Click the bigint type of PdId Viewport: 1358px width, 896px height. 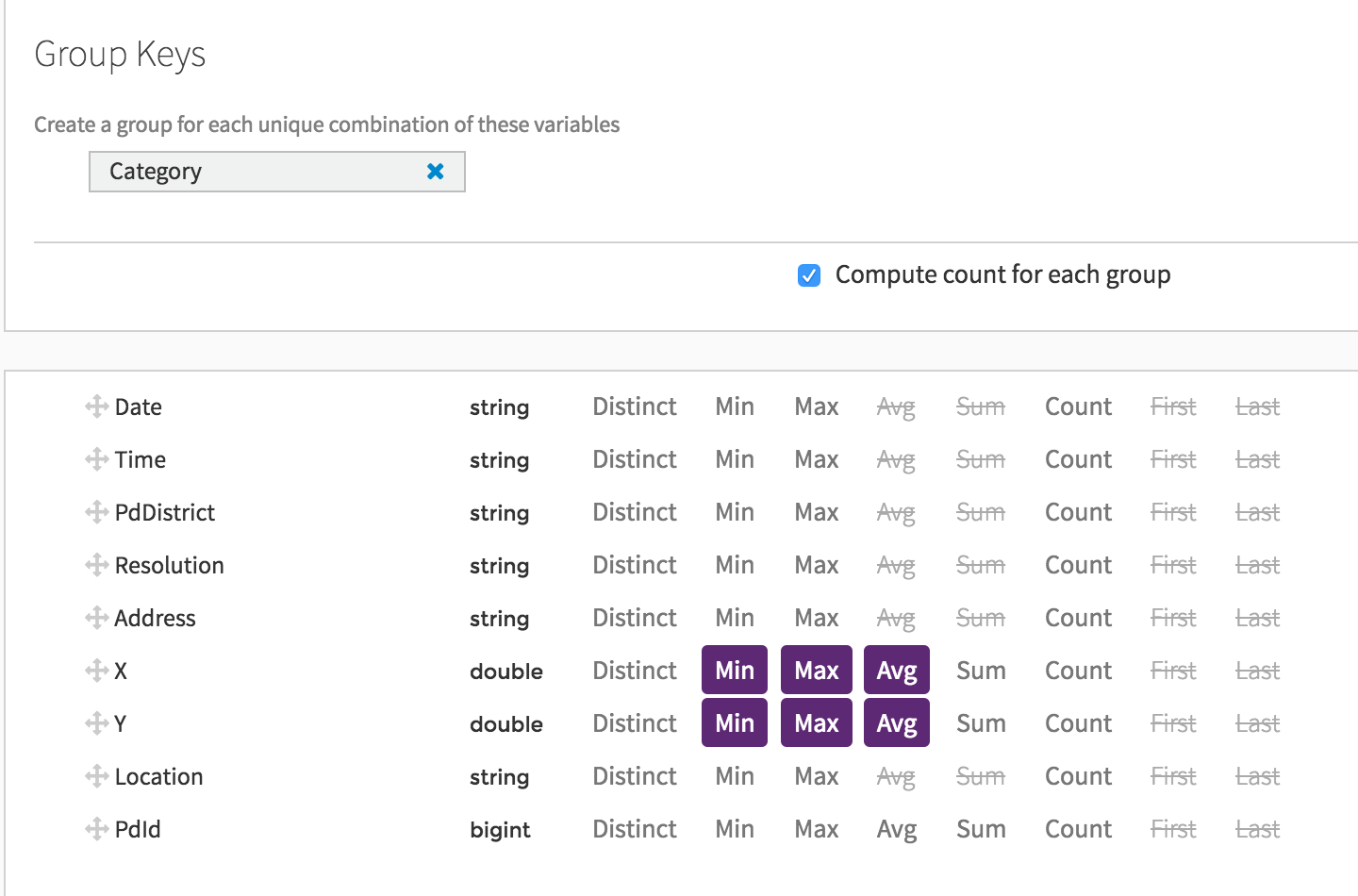(x=500, y=830)
